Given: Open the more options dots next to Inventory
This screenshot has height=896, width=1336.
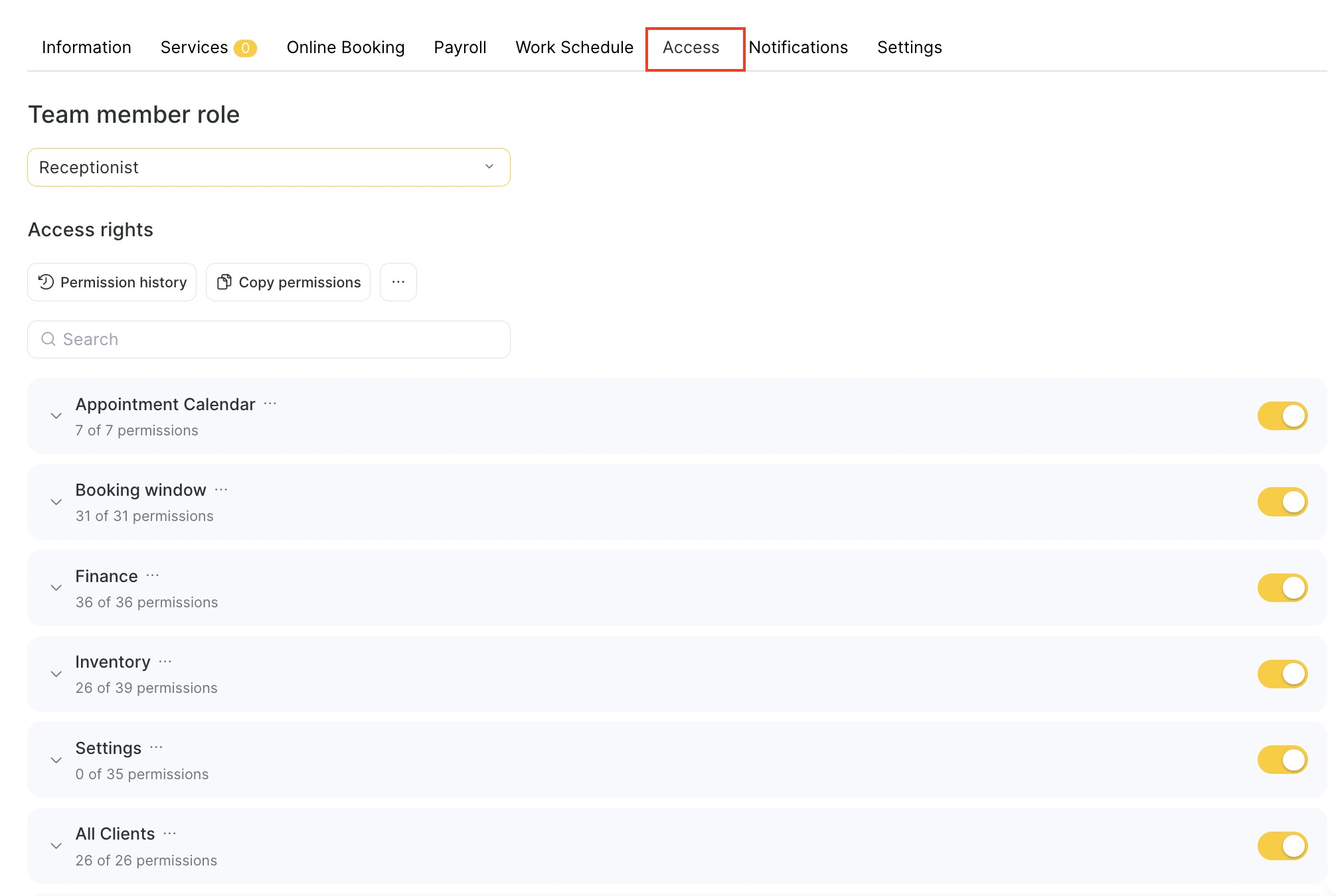Looking at the screenshot, I should tap(165, 662).
